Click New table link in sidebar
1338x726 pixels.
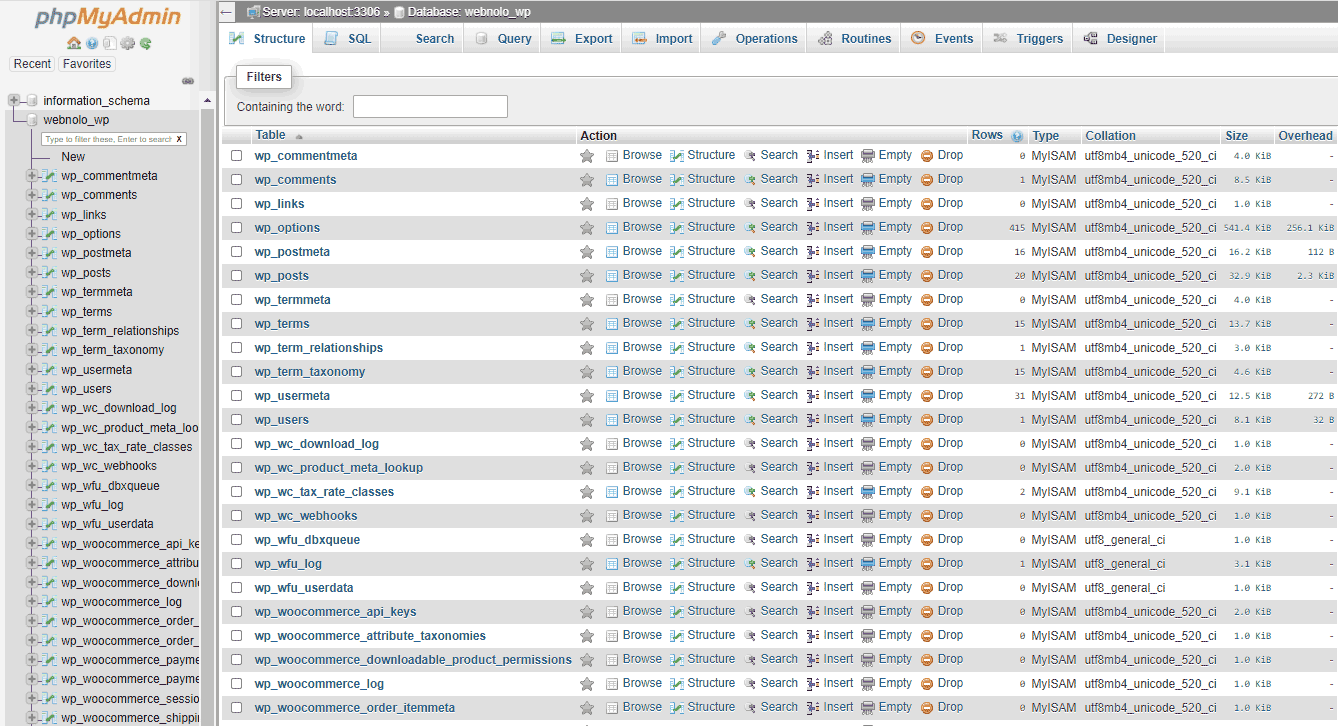coord(73,157)
